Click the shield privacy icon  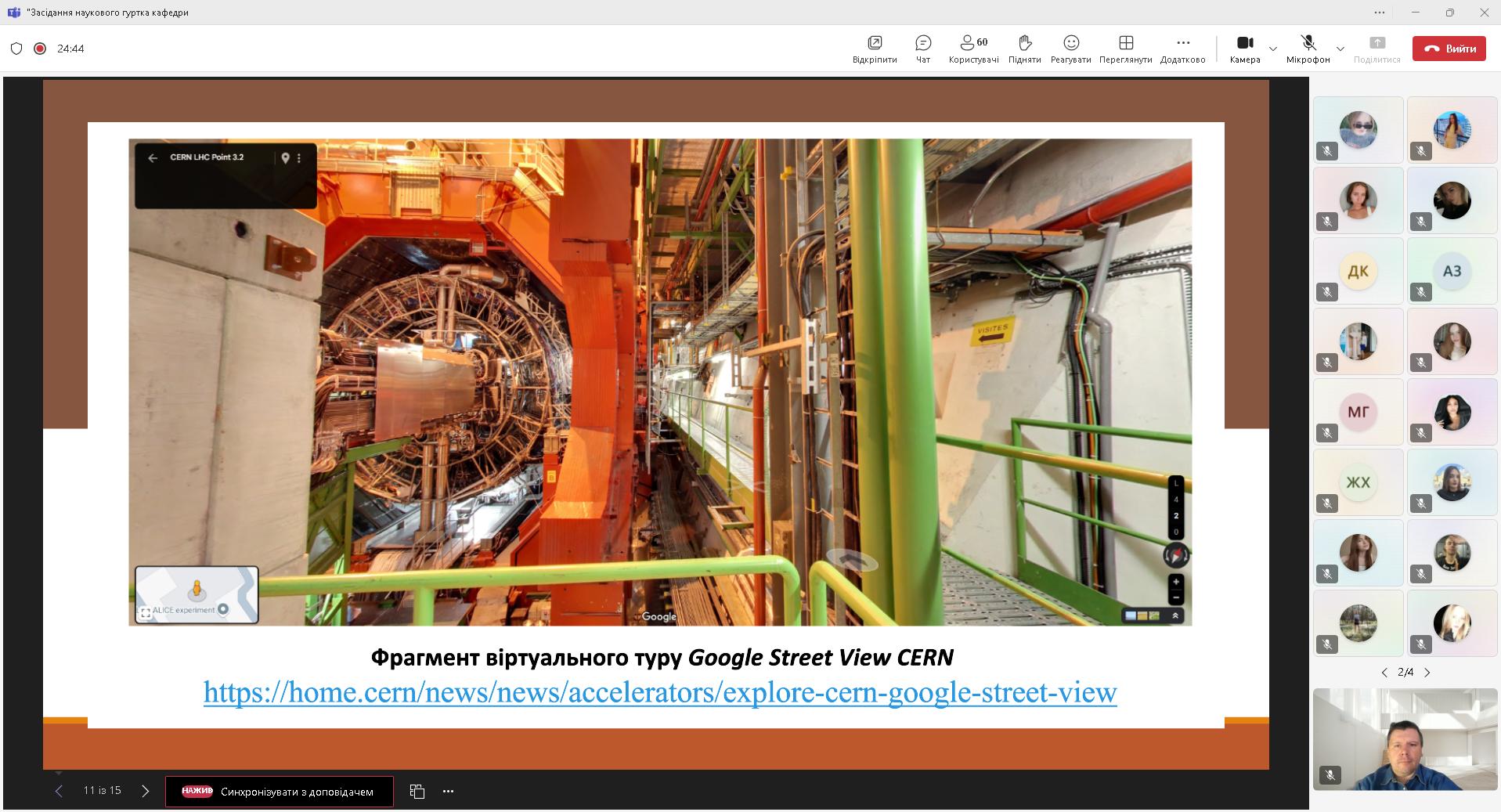click(x=16, y=49)
